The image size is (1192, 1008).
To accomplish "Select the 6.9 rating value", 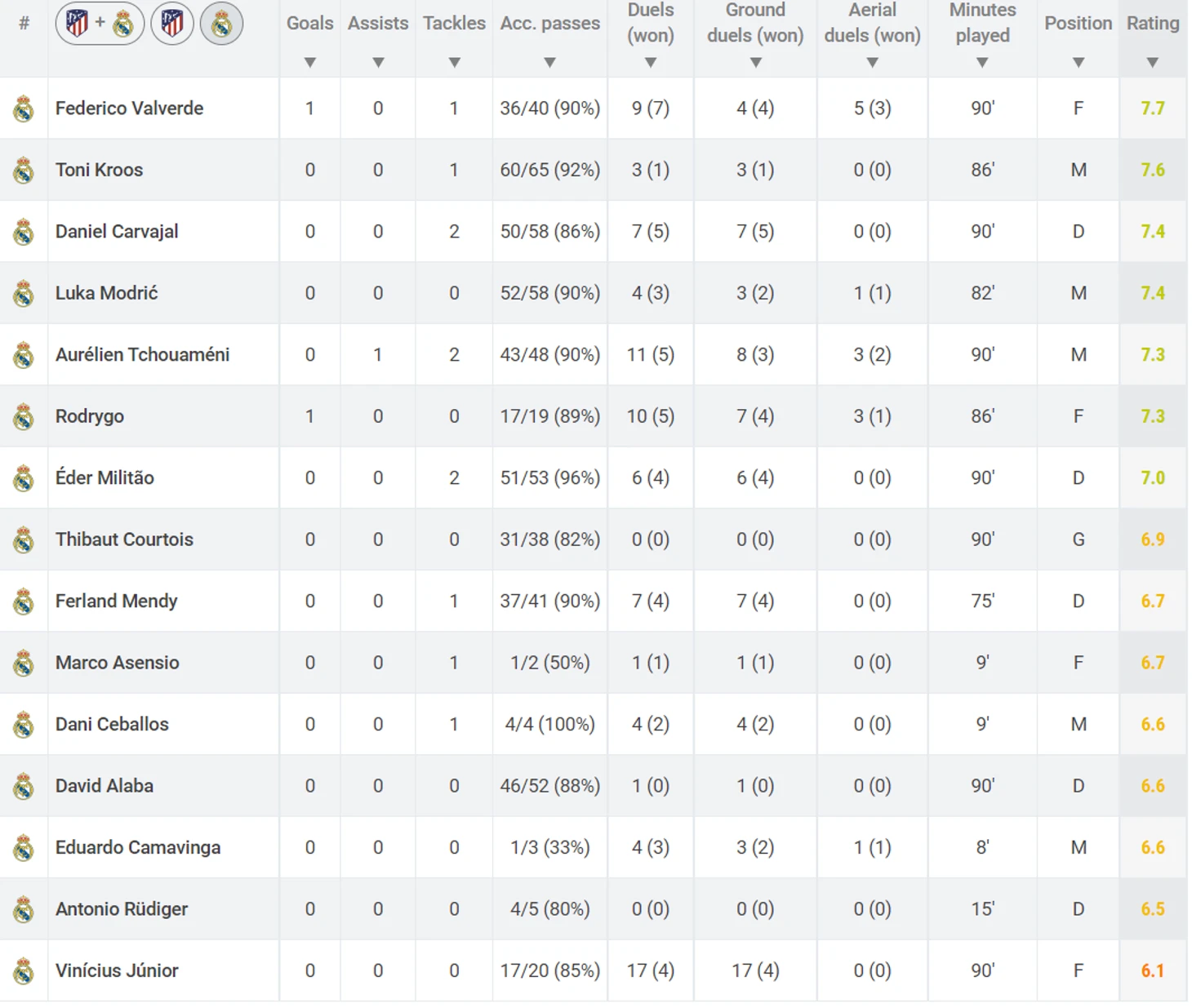I will 1153,540.
